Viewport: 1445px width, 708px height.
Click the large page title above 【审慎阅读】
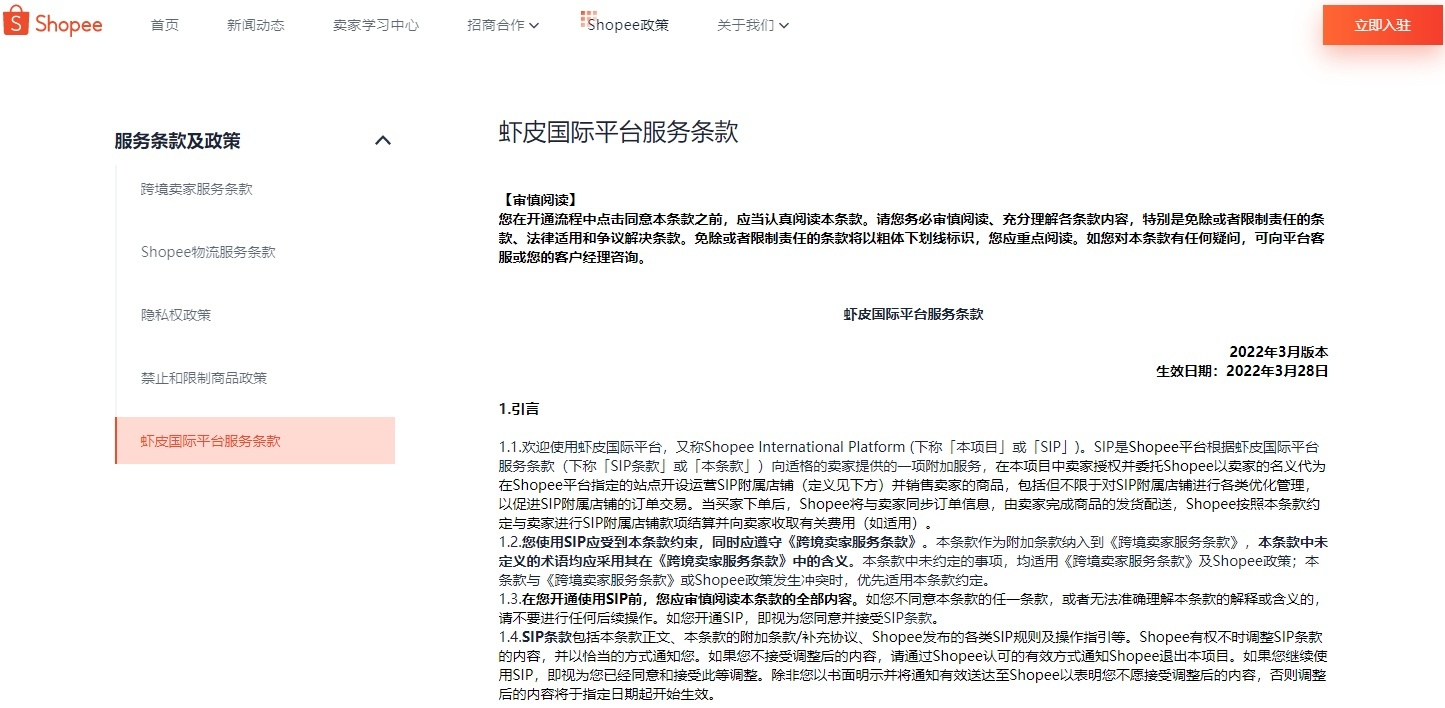point(618,133)
